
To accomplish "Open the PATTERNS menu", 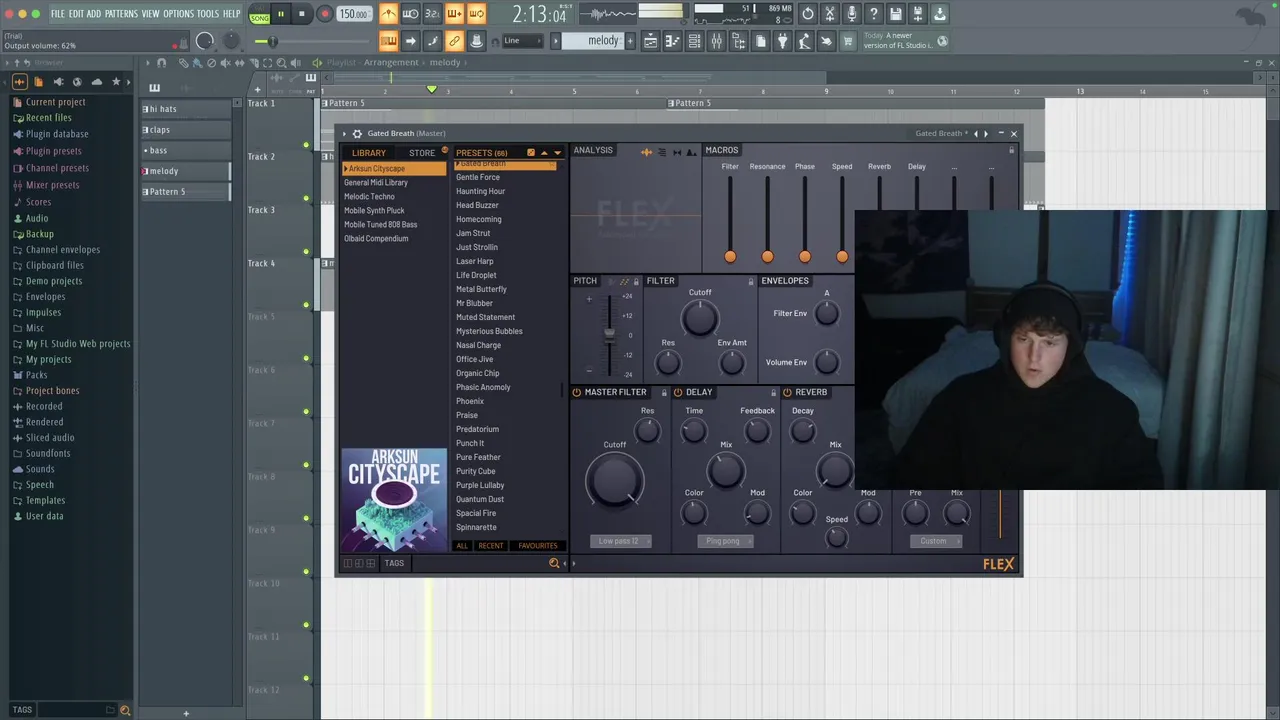I will pos(121,14).
